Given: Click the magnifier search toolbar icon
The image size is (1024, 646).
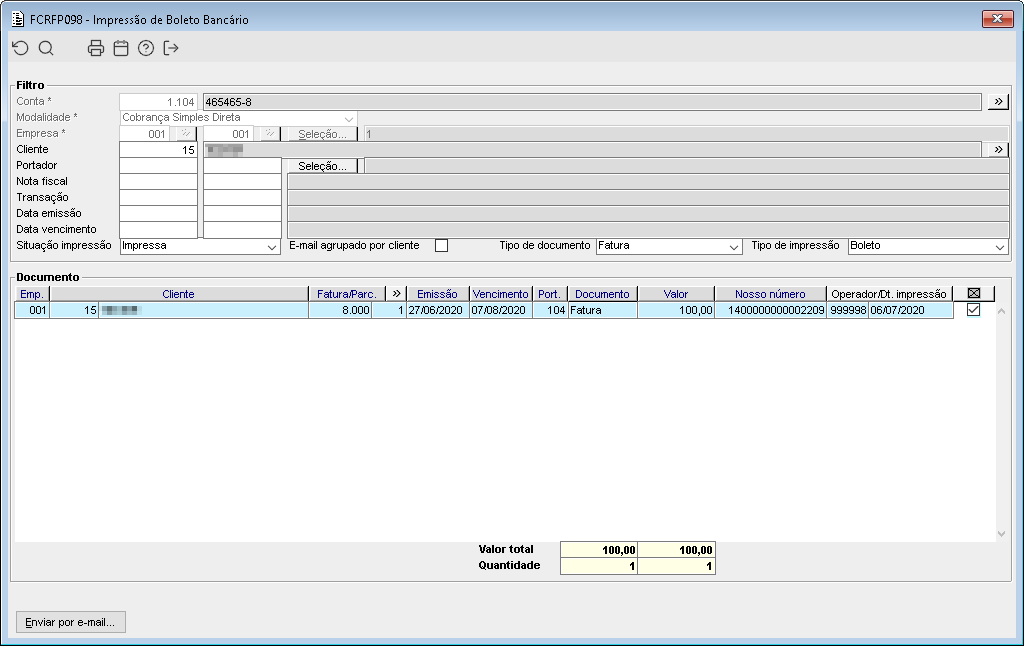Looking at the screenshot, I should [46, 48].
